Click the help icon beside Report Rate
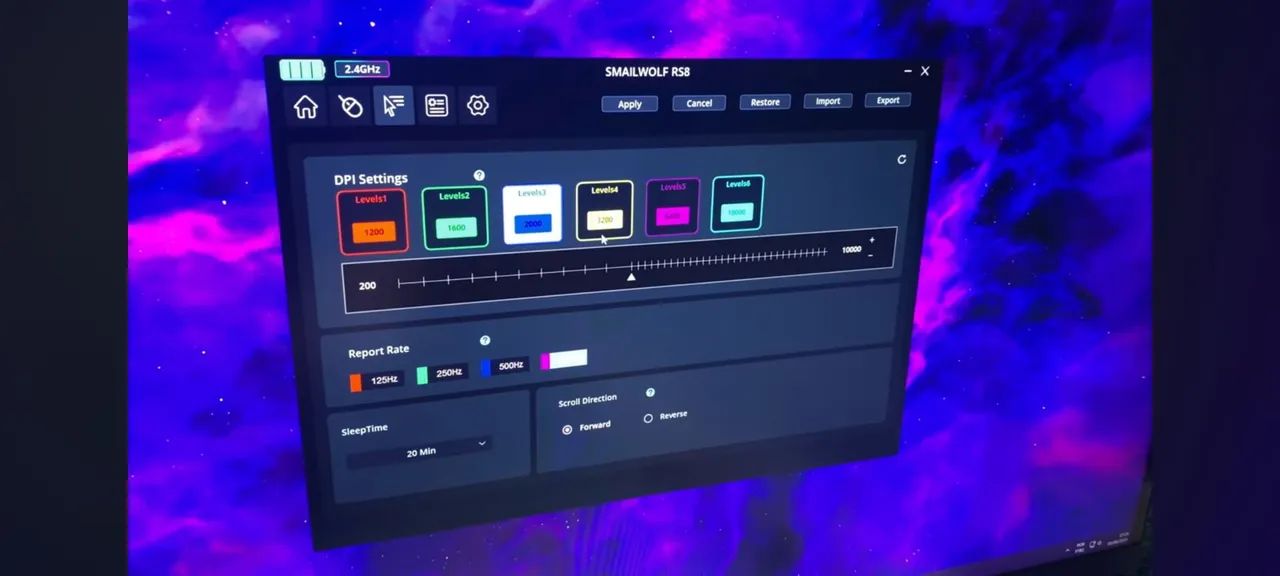1280x576 pixels. click(485, 341)
